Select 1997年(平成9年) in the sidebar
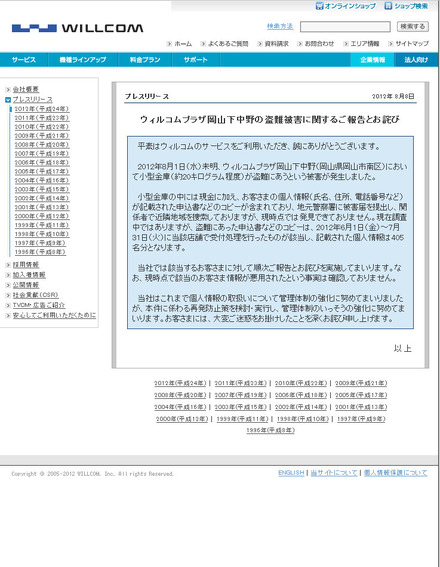The width and height of the screenshot is (440, 567). click(x=40, y=243)
